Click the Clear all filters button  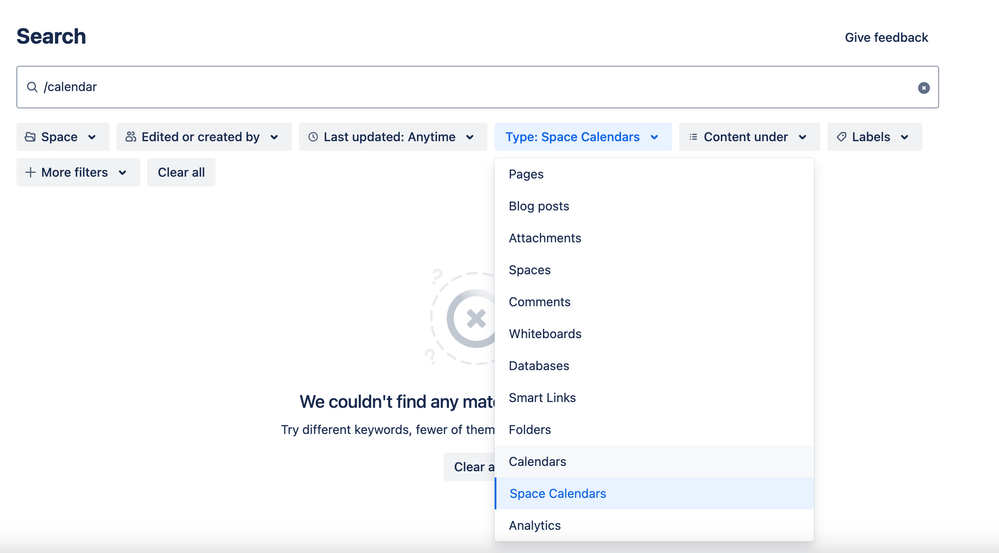(x=181, y=173)
